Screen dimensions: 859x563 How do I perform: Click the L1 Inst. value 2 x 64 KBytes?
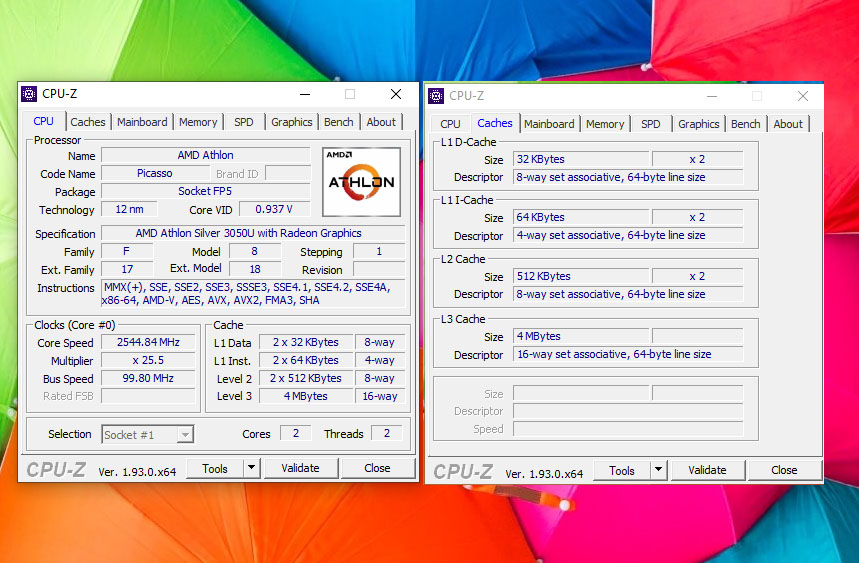306,360
